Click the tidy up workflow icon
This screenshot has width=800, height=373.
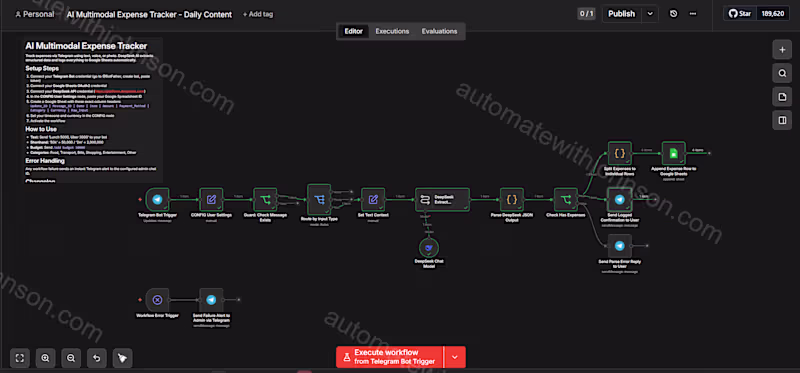pyautogui.click(x=122, y=358)
